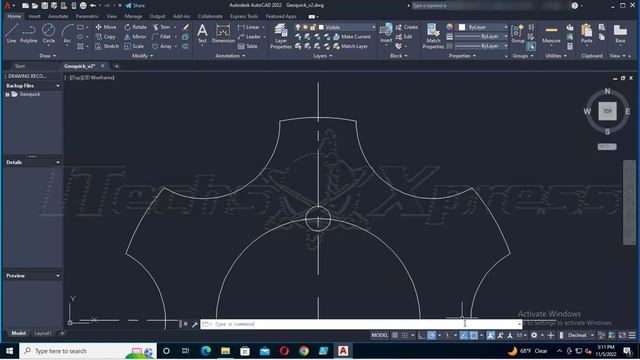Image resolution: width=640 pixels, height=360 pixels.
Task: Open the Erase pencil tool in Modify
Action: point(186,27)
